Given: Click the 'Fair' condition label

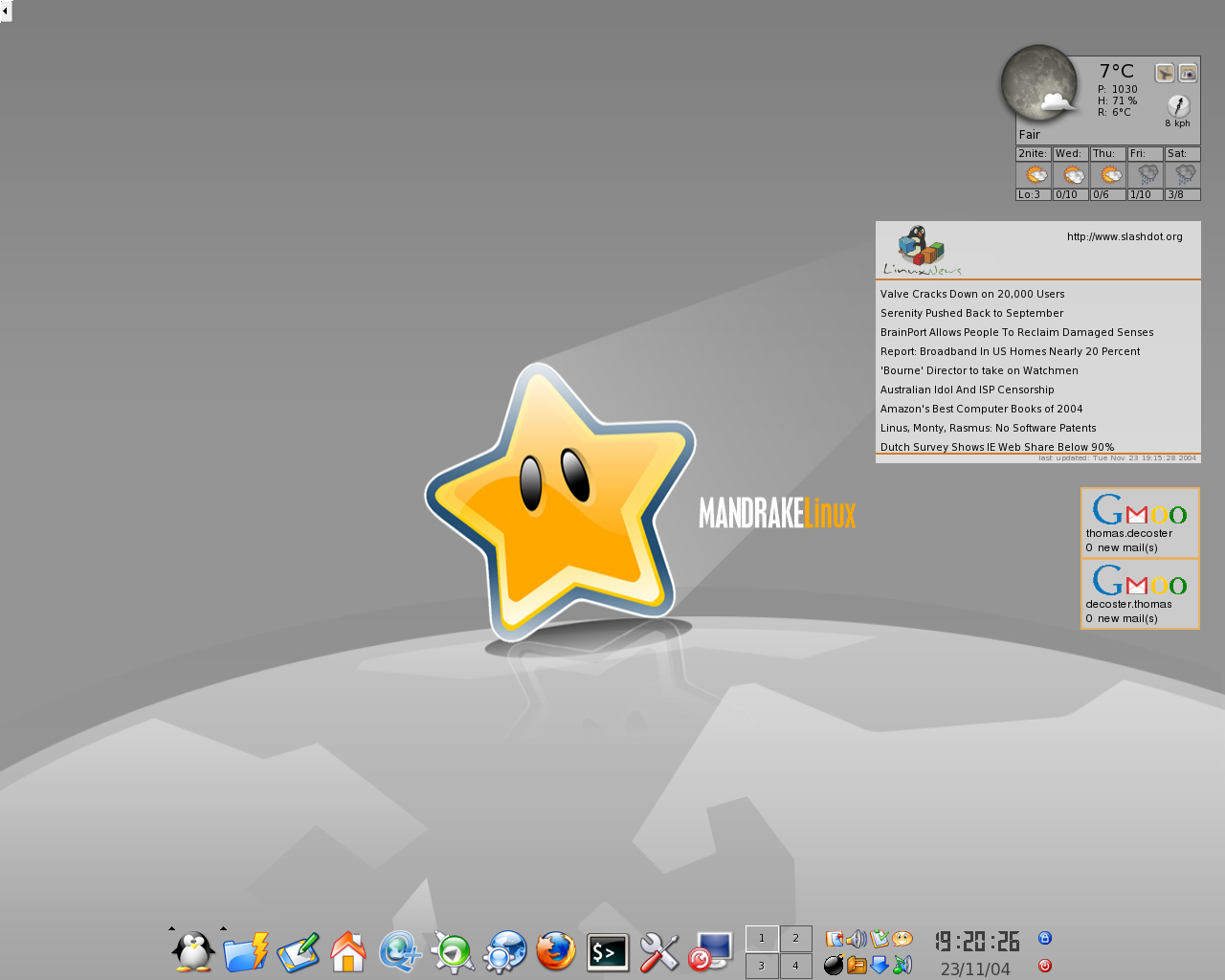Looking at the screenshot, I should tap(1029, 135).
